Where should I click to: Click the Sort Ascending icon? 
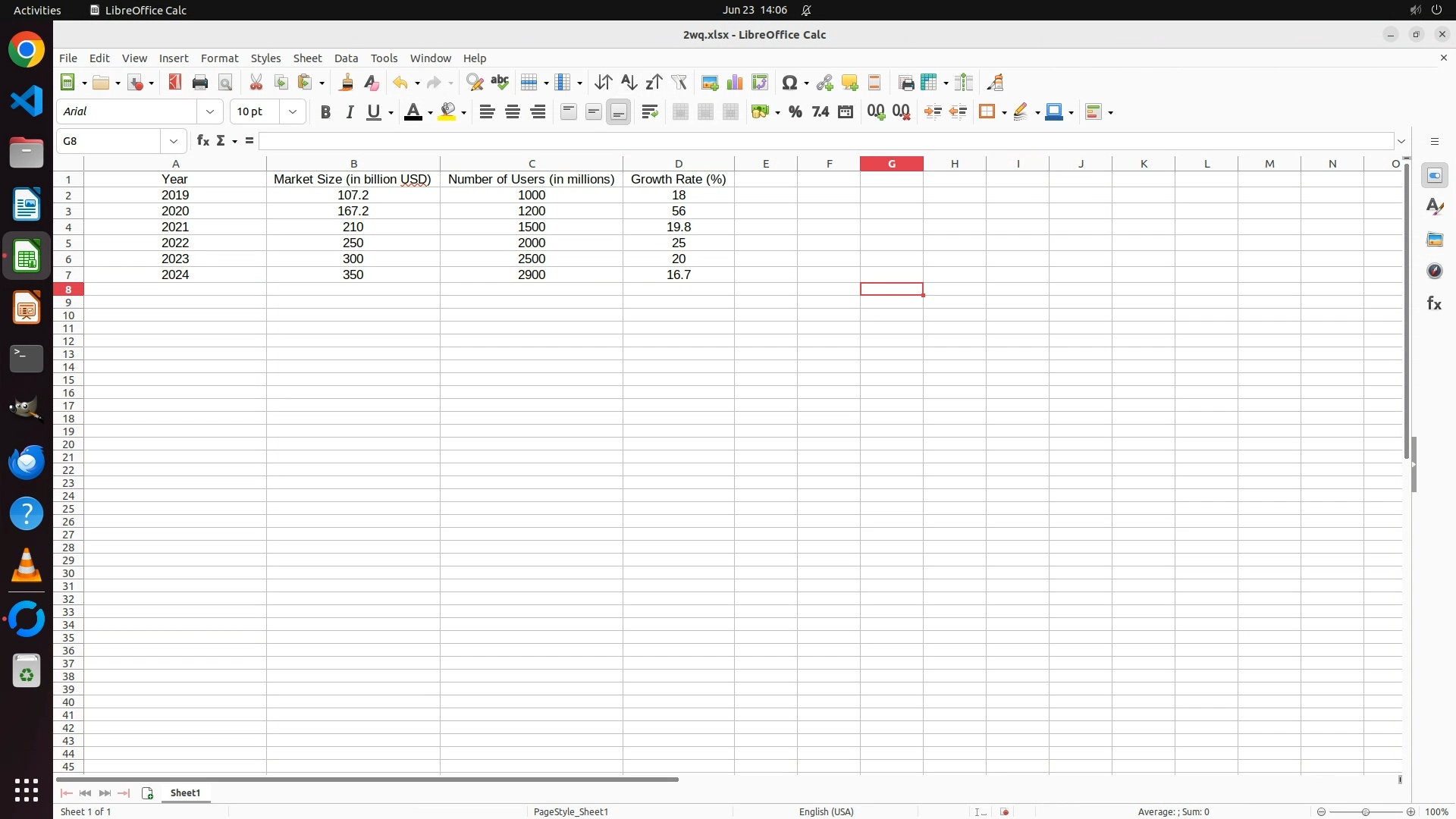[x=629, y=83]
